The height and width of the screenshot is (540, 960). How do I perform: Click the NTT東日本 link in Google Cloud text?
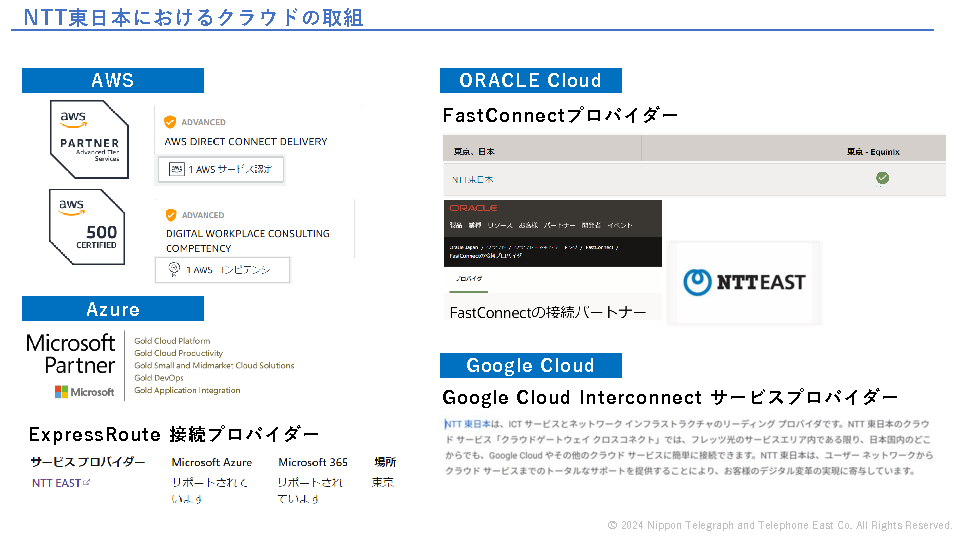pos(467,424)
